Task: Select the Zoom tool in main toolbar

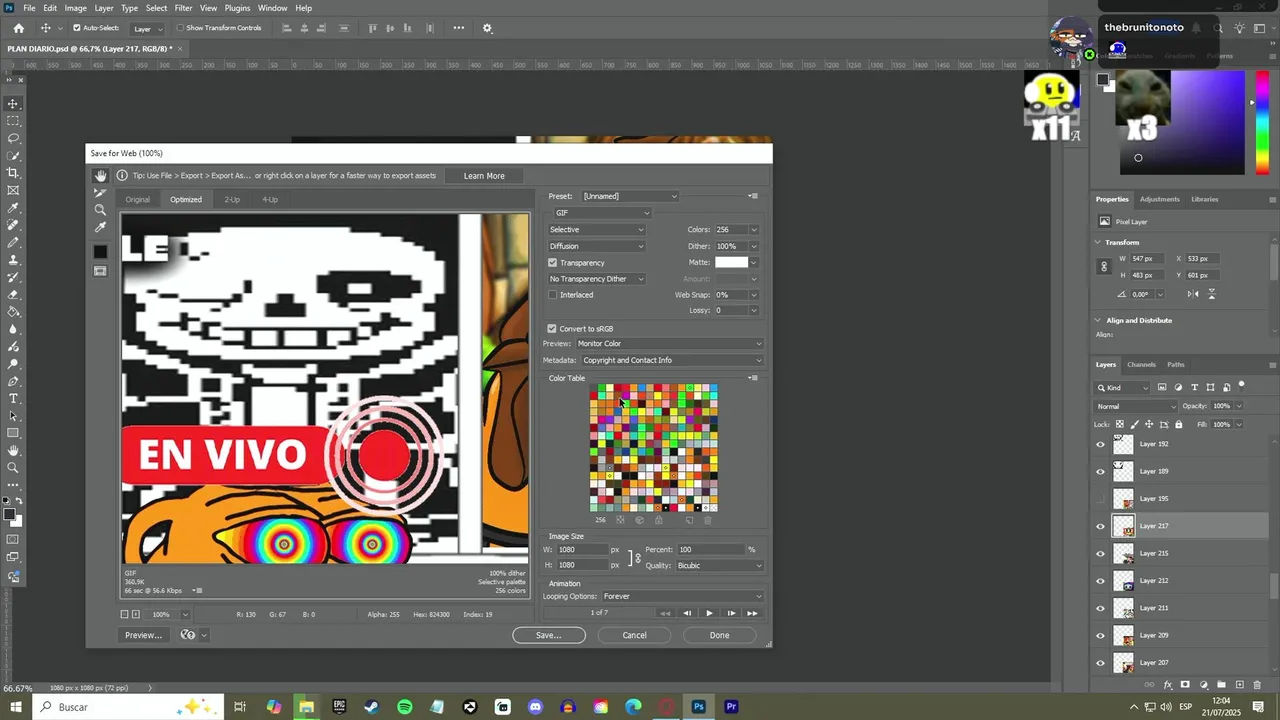Action: (x=13, y=467)
